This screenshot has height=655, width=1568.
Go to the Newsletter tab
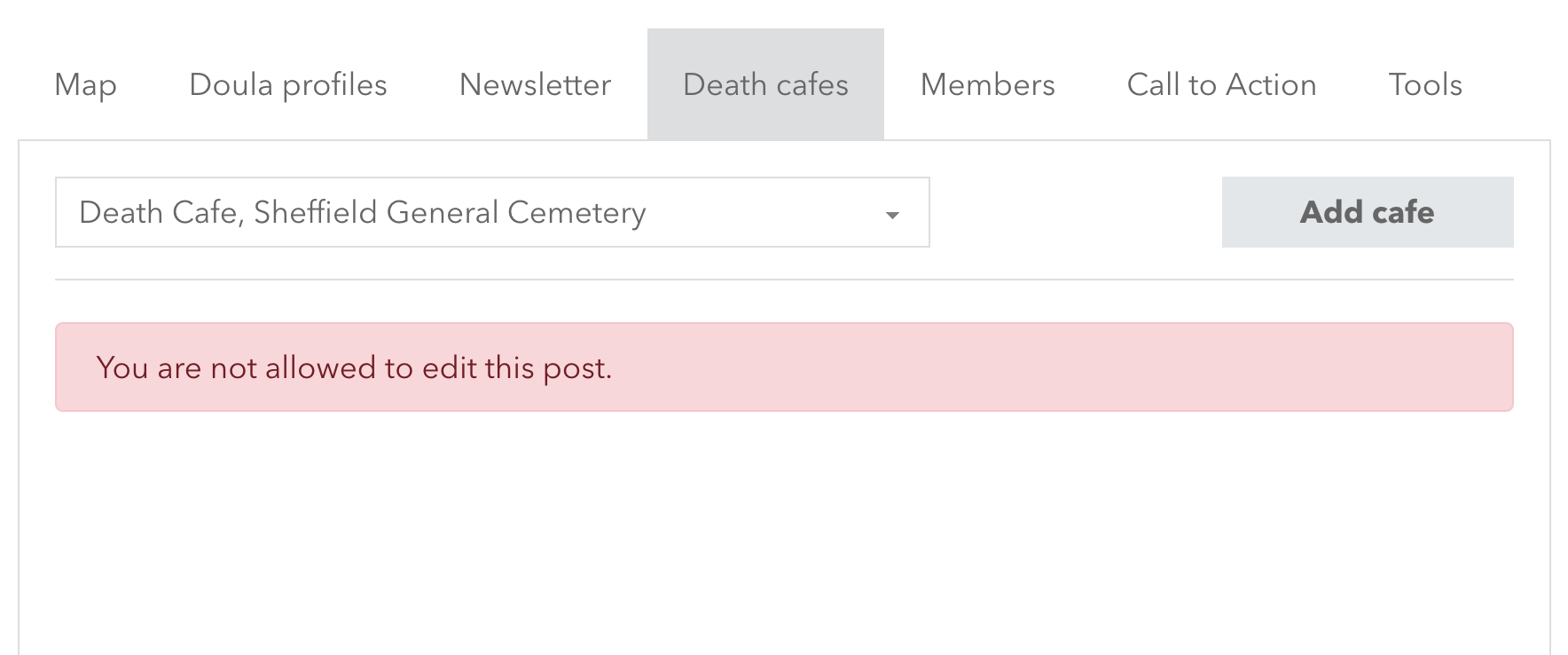[x=535, y=85]
